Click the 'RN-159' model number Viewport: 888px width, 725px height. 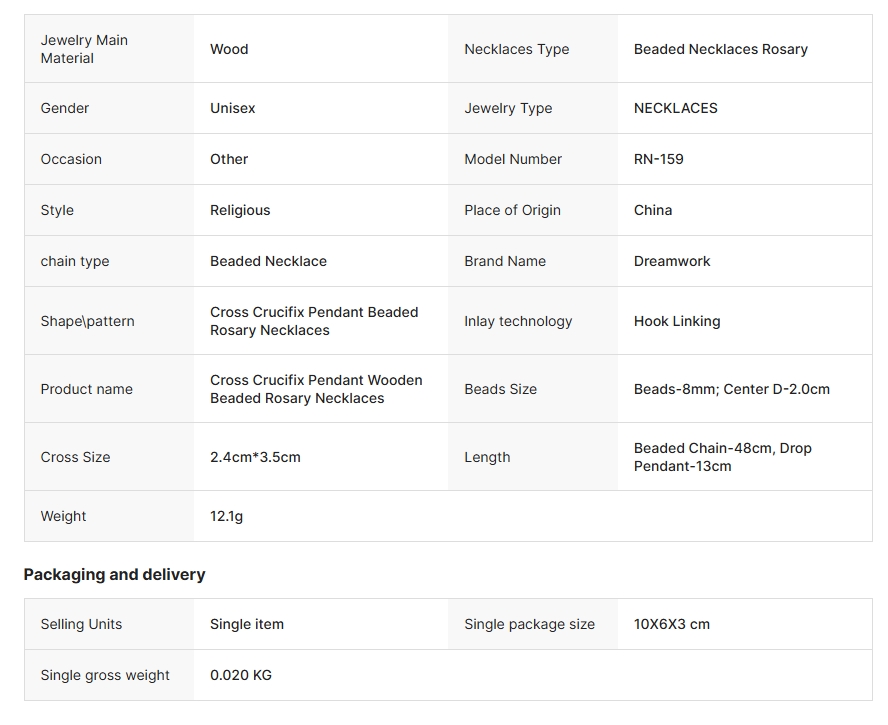658,159
